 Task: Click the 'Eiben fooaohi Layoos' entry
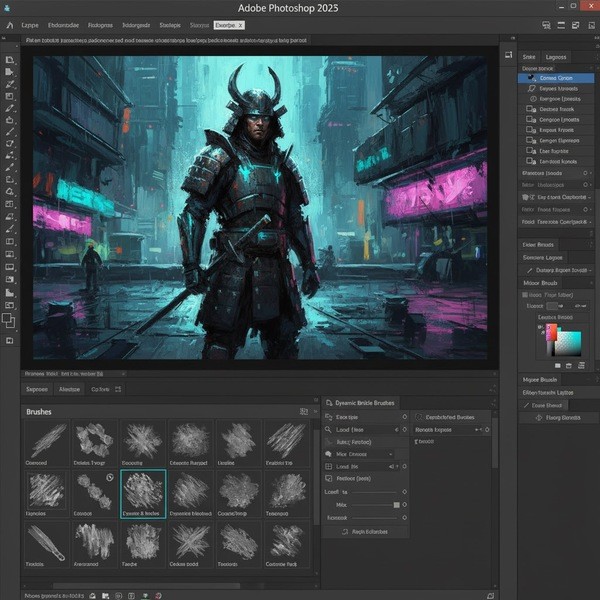(548, 393)
